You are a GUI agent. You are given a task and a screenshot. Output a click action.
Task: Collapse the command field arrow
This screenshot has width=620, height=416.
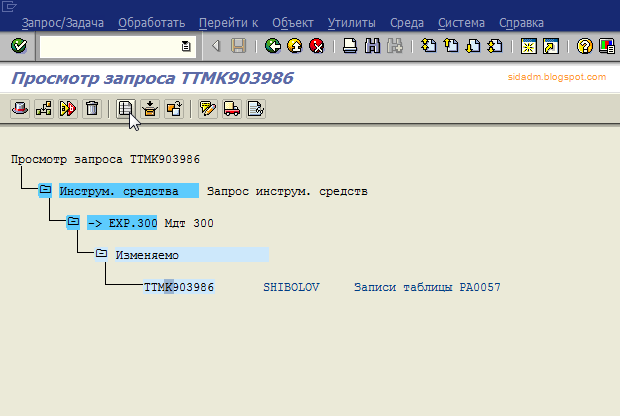tap(216, 46)
